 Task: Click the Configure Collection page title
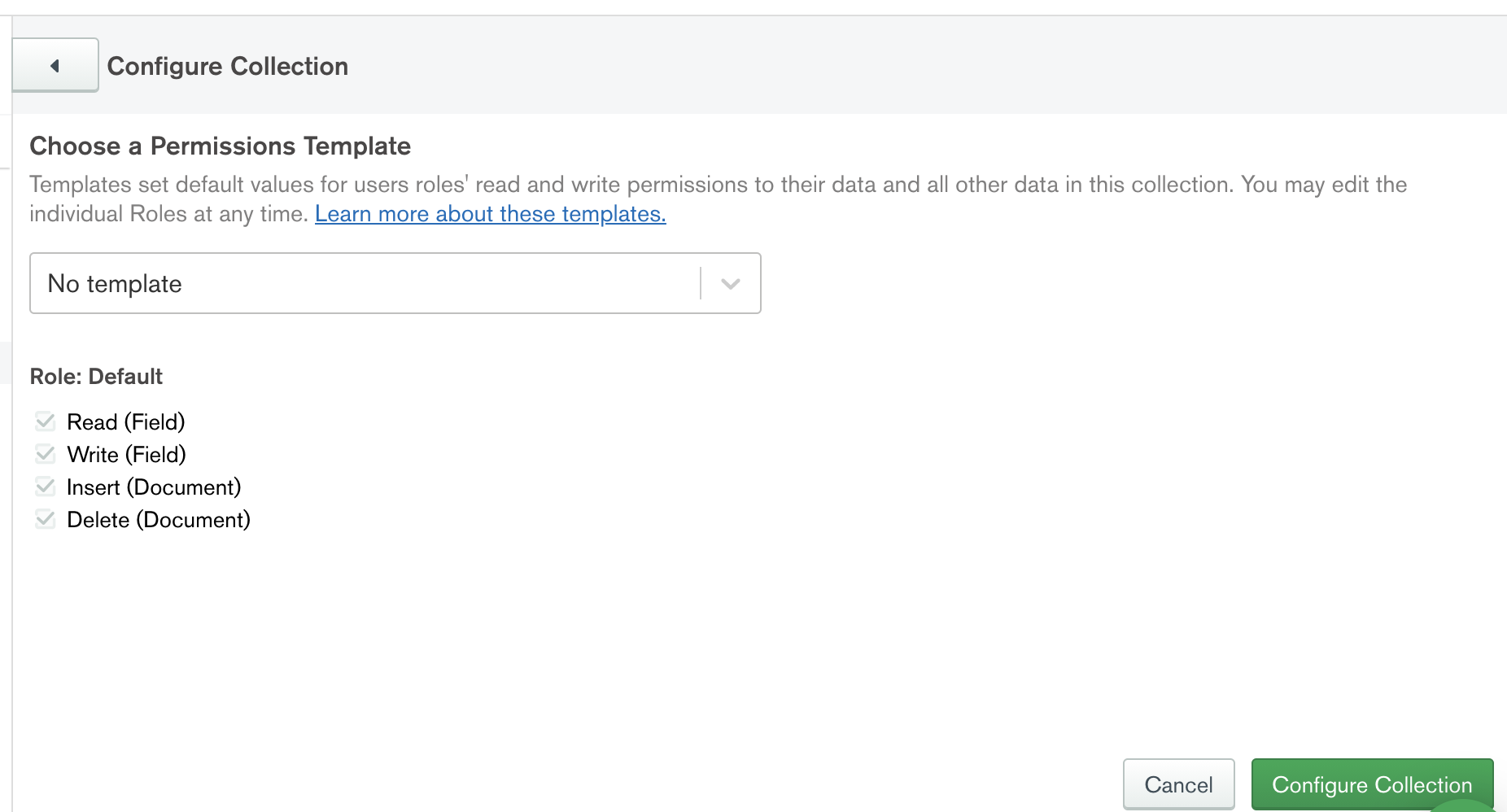click(228, 66)
